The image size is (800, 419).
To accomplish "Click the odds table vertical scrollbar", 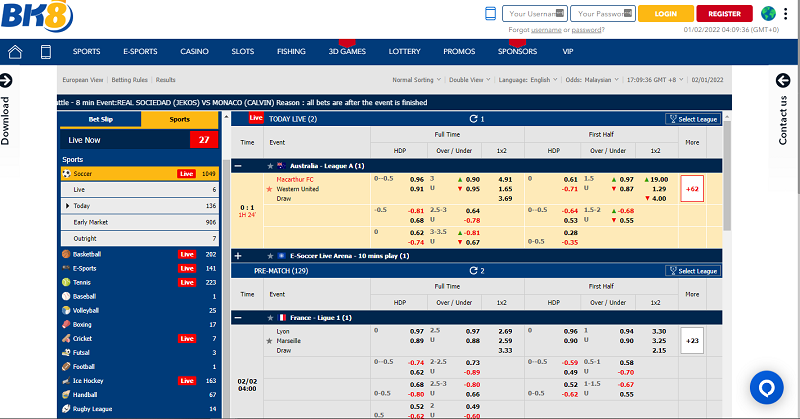I will point(727,176).
